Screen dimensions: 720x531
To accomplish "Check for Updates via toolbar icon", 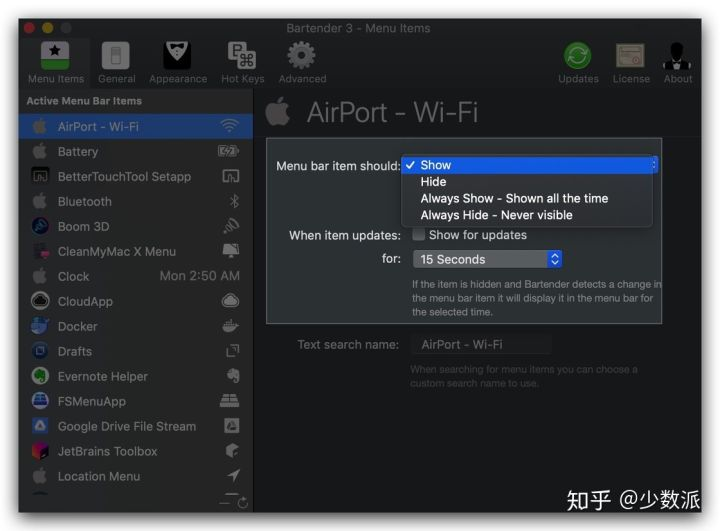I will pos(578,63).
